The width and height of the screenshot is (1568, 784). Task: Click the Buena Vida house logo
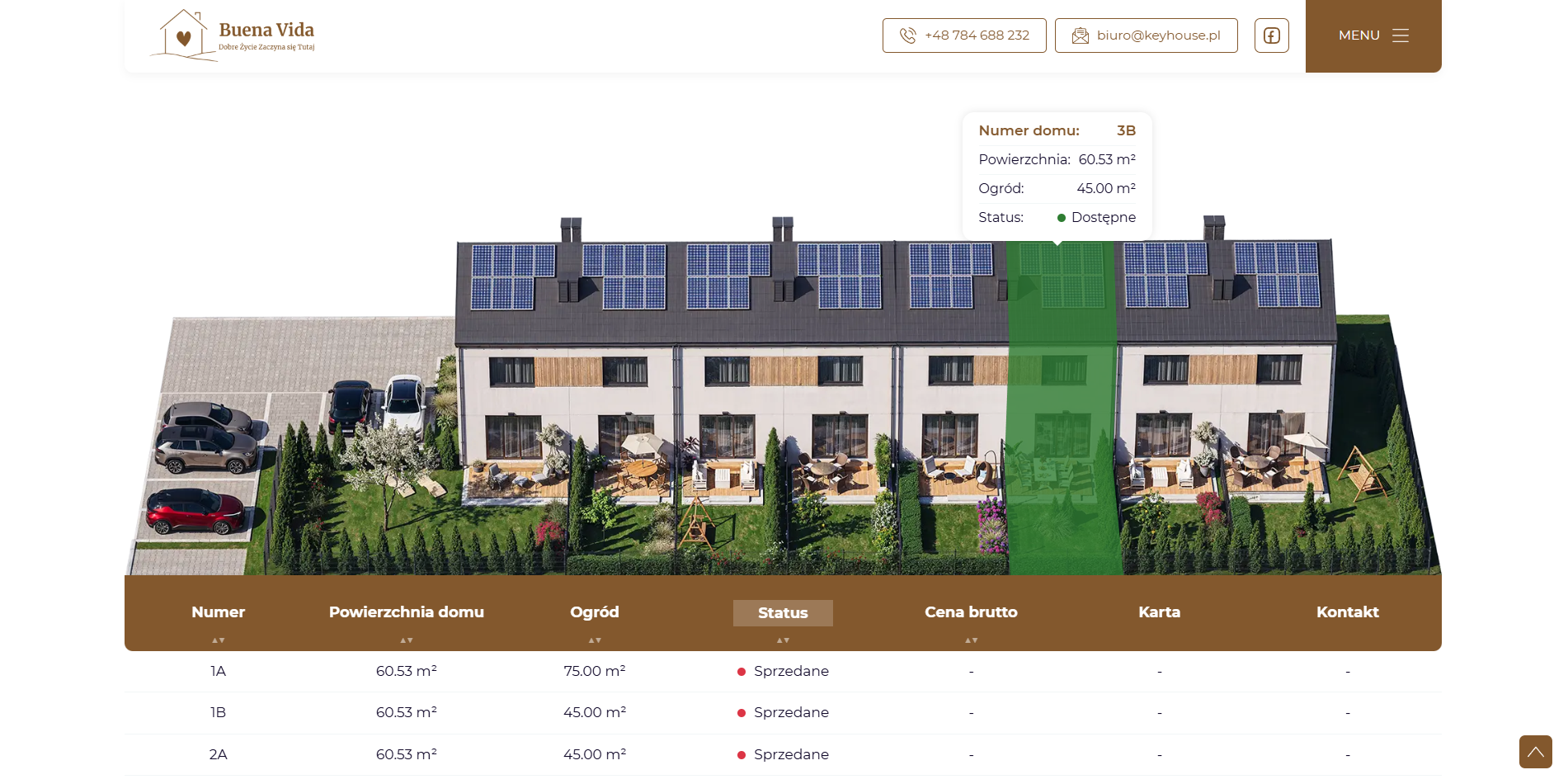233,35
